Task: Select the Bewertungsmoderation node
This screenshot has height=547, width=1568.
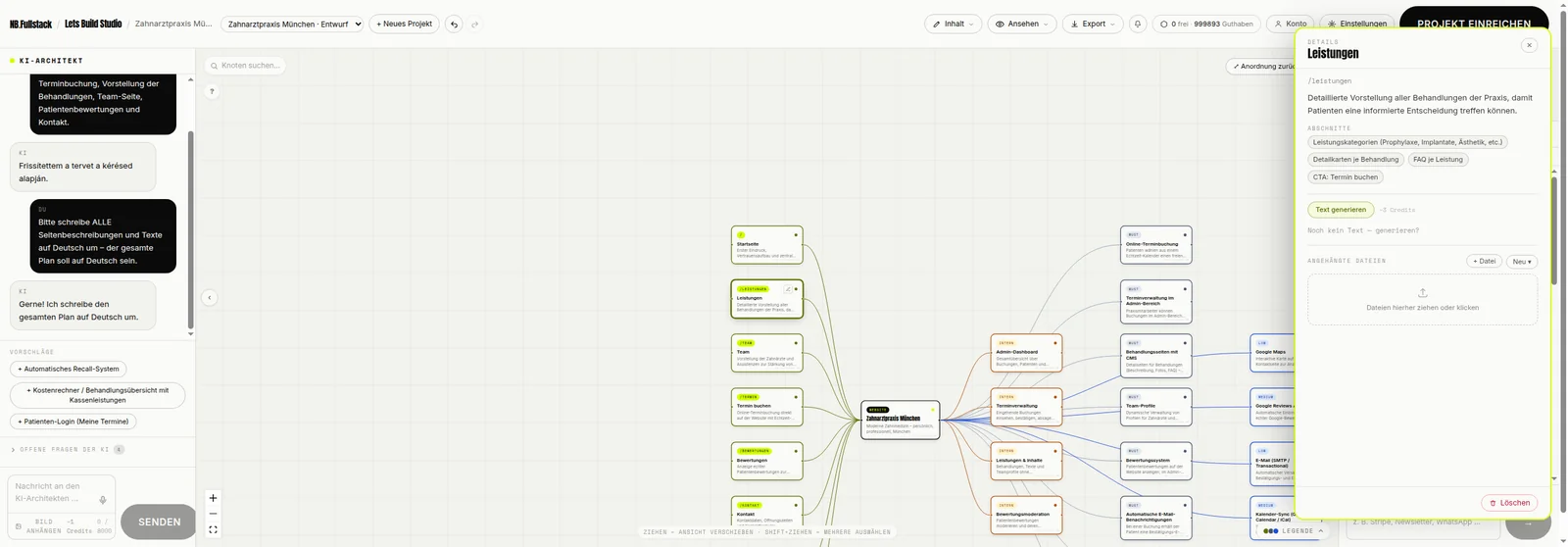Action: (1026, 515)
